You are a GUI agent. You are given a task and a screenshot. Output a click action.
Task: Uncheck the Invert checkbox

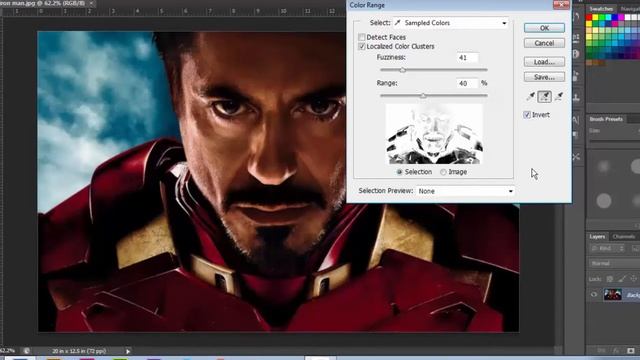pyautogui.click(x=527, y=115)
